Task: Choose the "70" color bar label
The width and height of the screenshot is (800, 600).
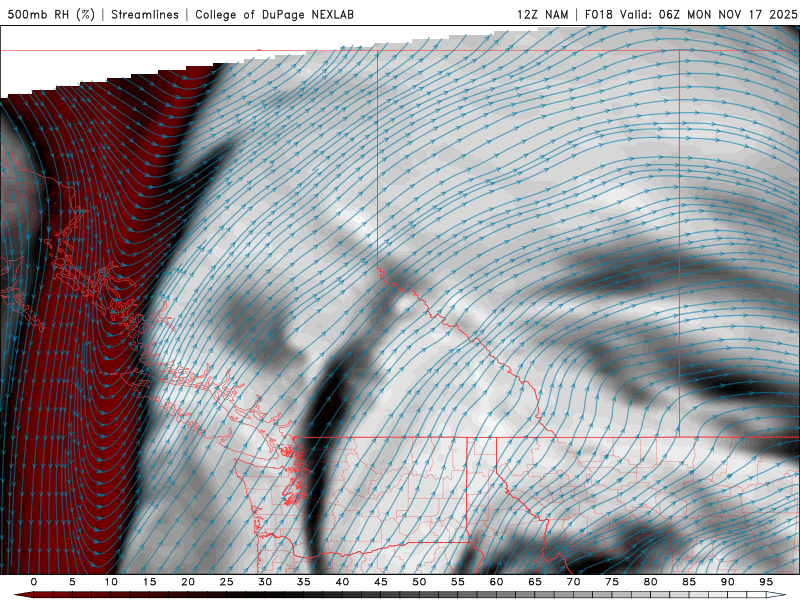Action: [x=573, y=582]
